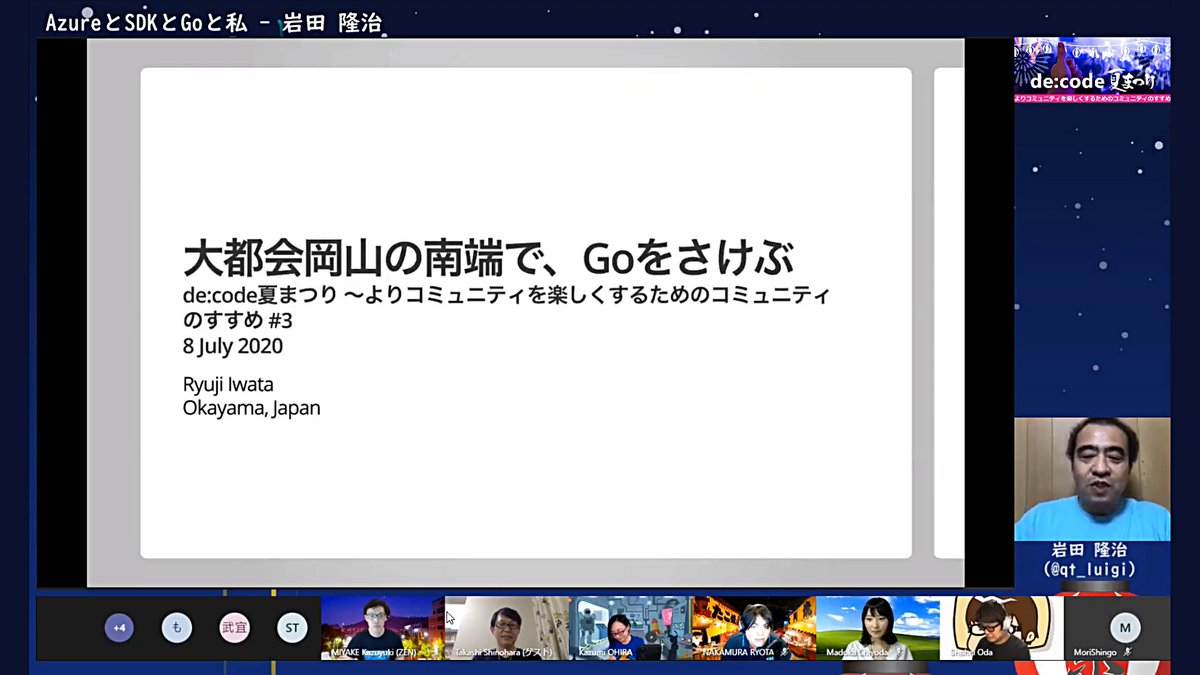Open the de:code 夏まつり banner image
This screenshot has width=1200, height=675.
pos(1092,68)
